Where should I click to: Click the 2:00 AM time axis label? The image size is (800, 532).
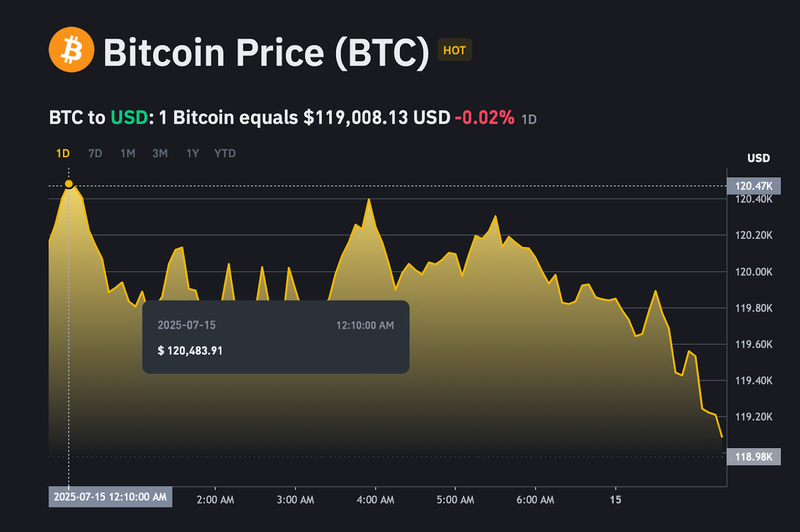point(215,497)
